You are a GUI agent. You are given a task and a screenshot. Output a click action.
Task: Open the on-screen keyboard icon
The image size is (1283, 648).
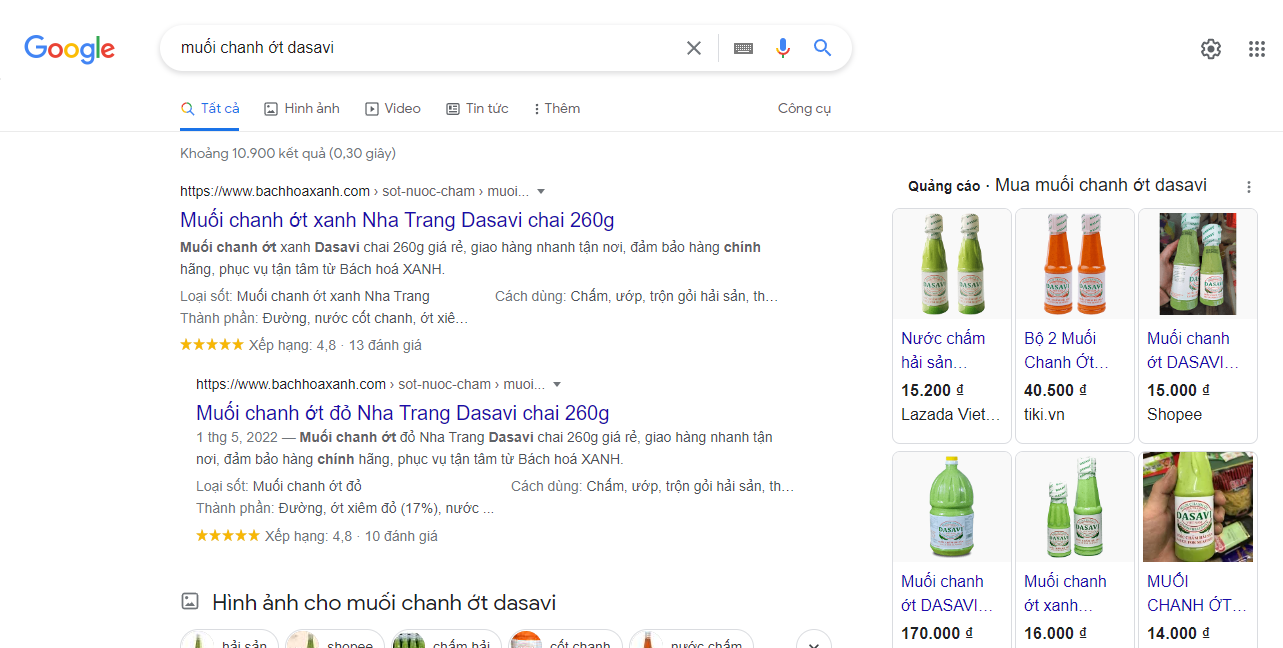pos(743,48)
